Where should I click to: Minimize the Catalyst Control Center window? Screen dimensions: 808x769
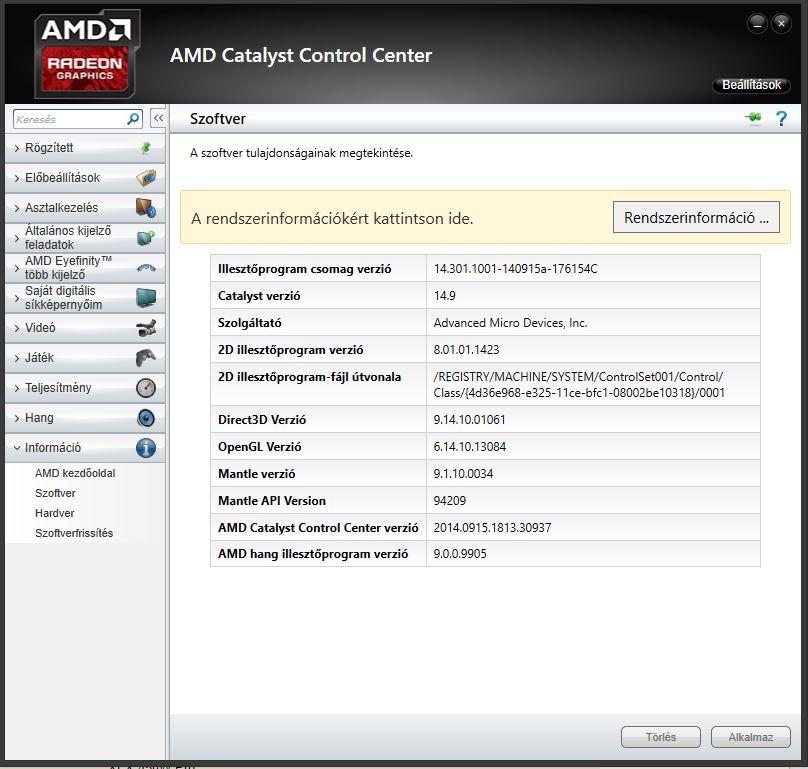(x=757, y=24)
